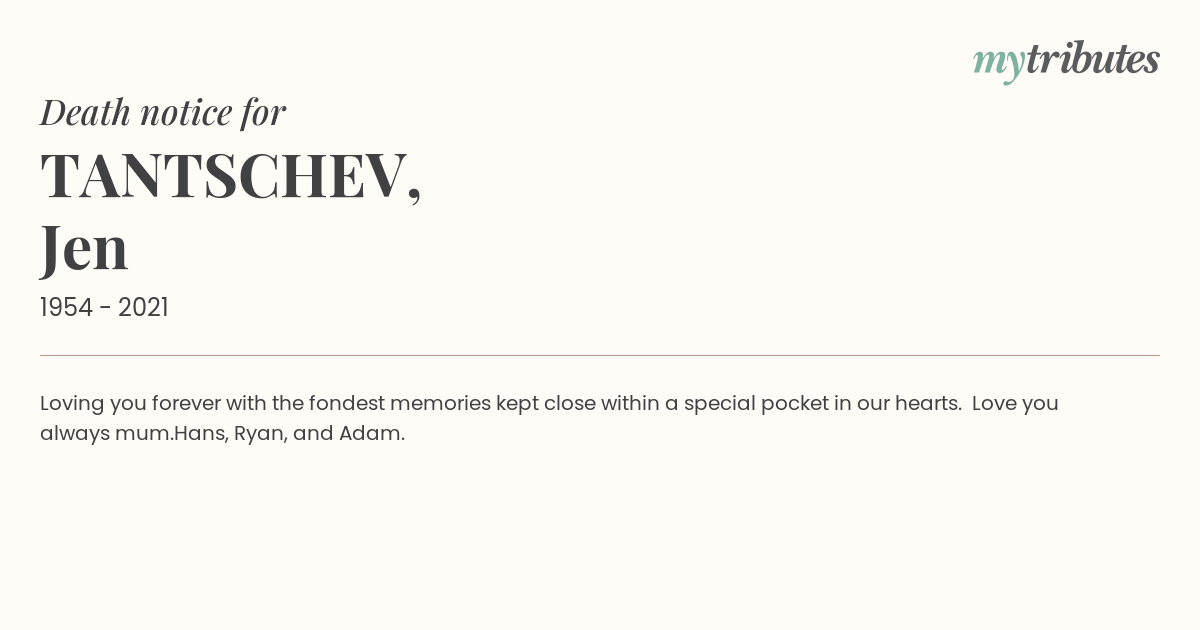Click the mytributes logo
This screenshot has width=1200, height=630.
1066,61
